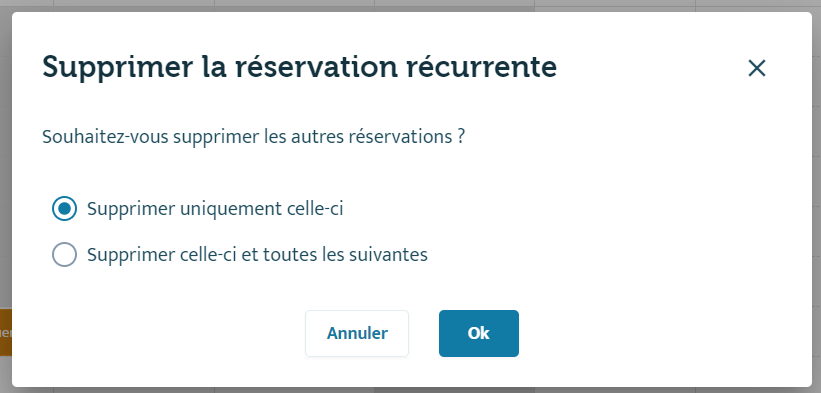
Task: Click the dimmed calendar backdrop above the dialog
Action: click(410, 6)
